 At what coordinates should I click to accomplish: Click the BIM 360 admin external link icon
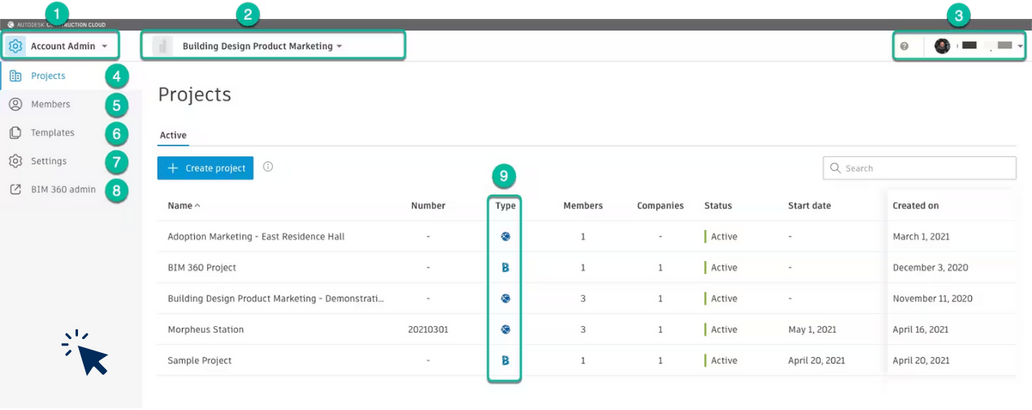pos(15,190)
